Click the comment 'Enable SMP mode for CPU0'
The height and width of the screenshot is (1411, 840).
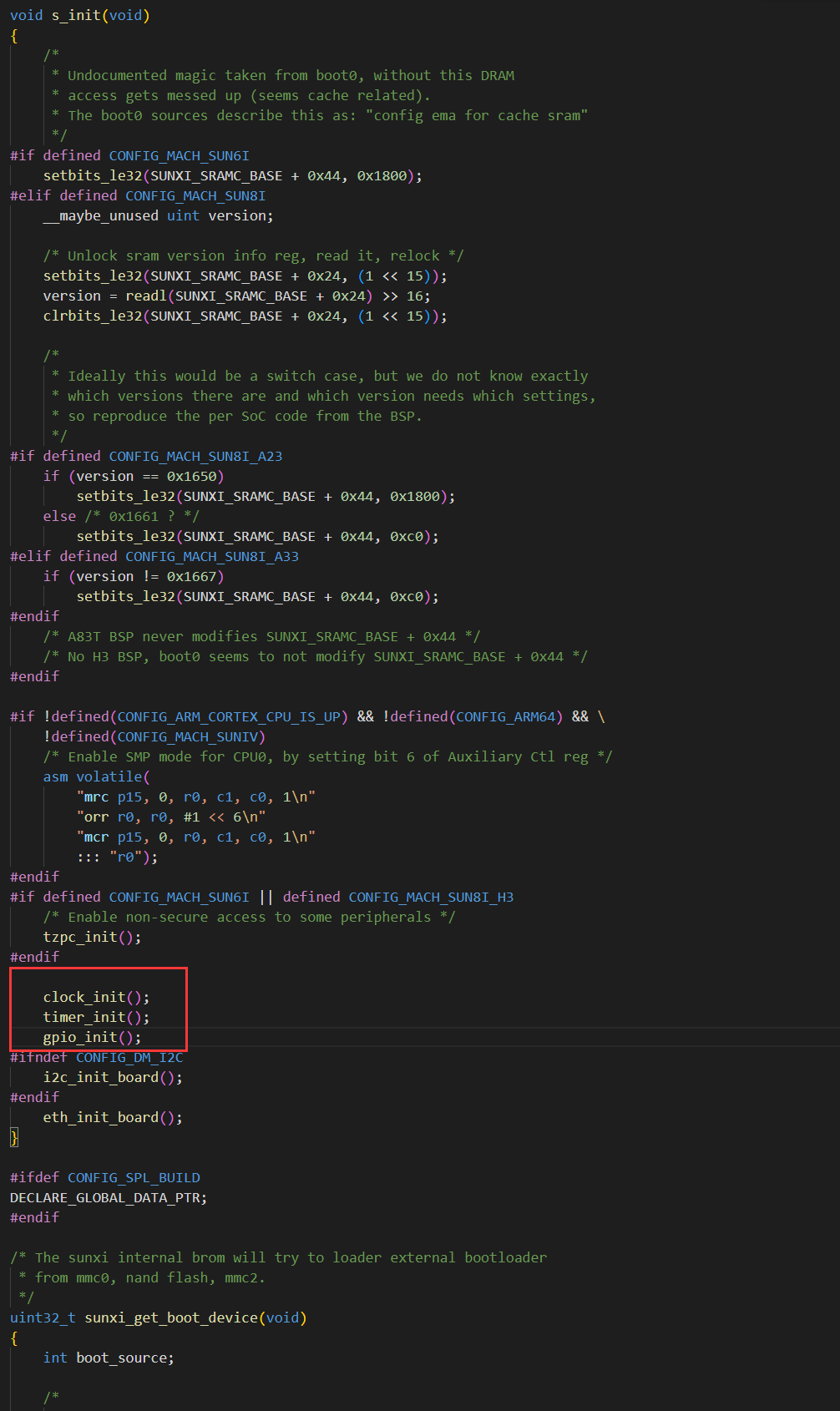[x=328, y=756]
